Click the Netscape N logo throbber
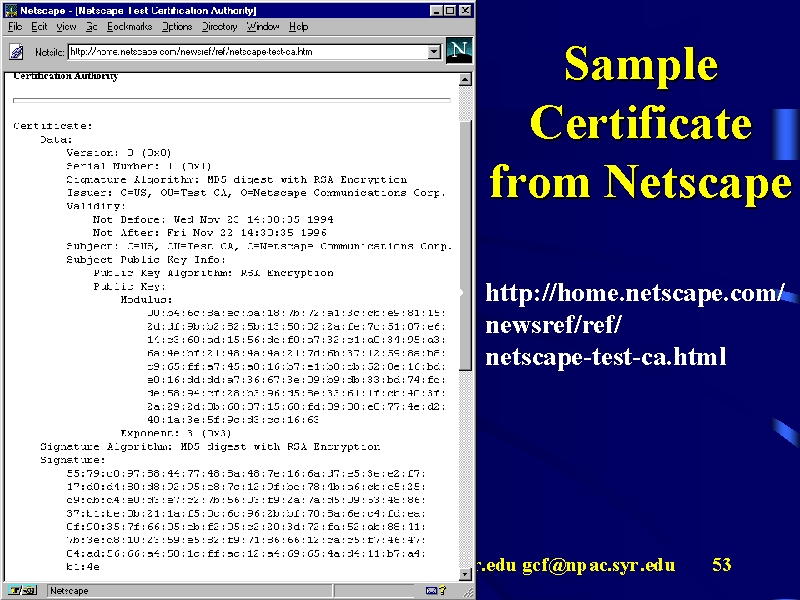 click(459, 51)
